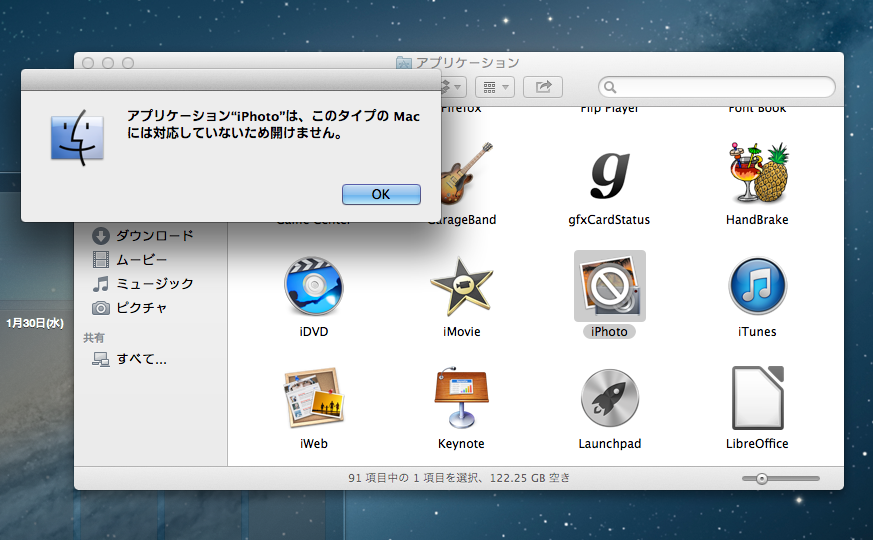Screen dimensions: 873x540
Task: Click the iDVD file name label
Action: tap(313, 332)
